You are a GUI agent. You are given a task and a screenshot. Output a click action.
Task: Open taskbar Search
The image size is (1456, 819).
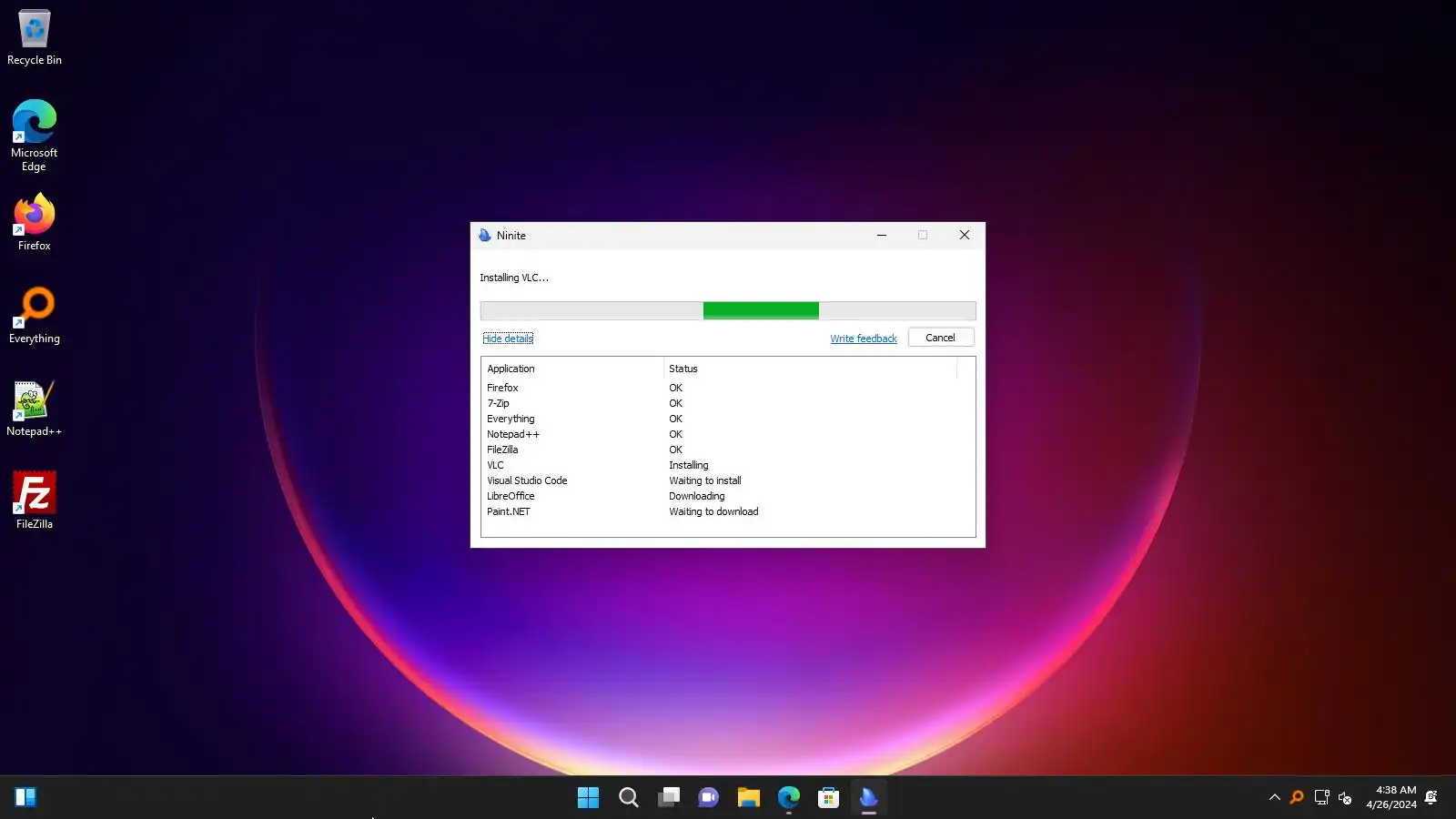(629, 798)
